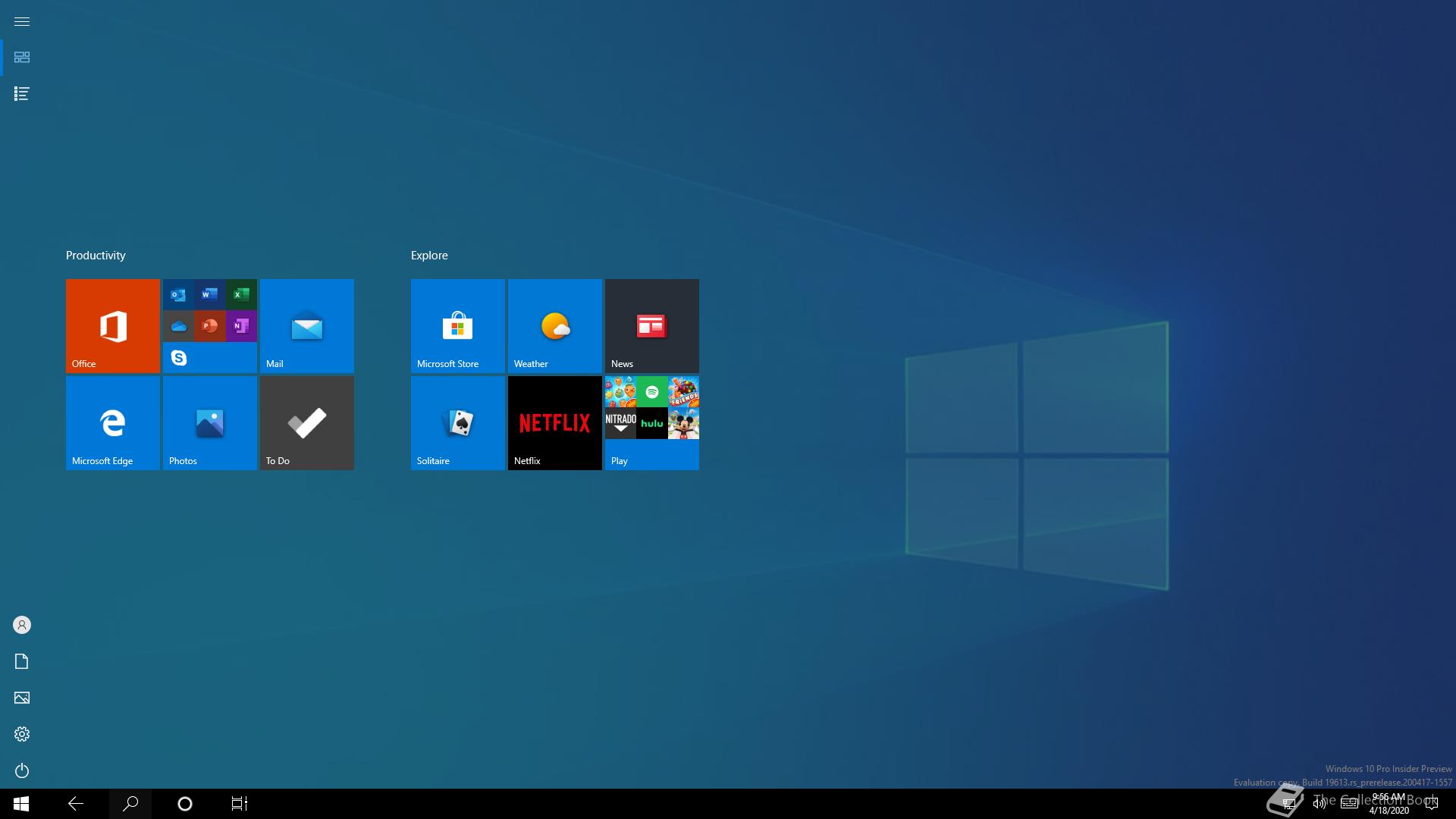Screen dimensions: 1456x819
Task: Open the Office tile
Action: 113,326
